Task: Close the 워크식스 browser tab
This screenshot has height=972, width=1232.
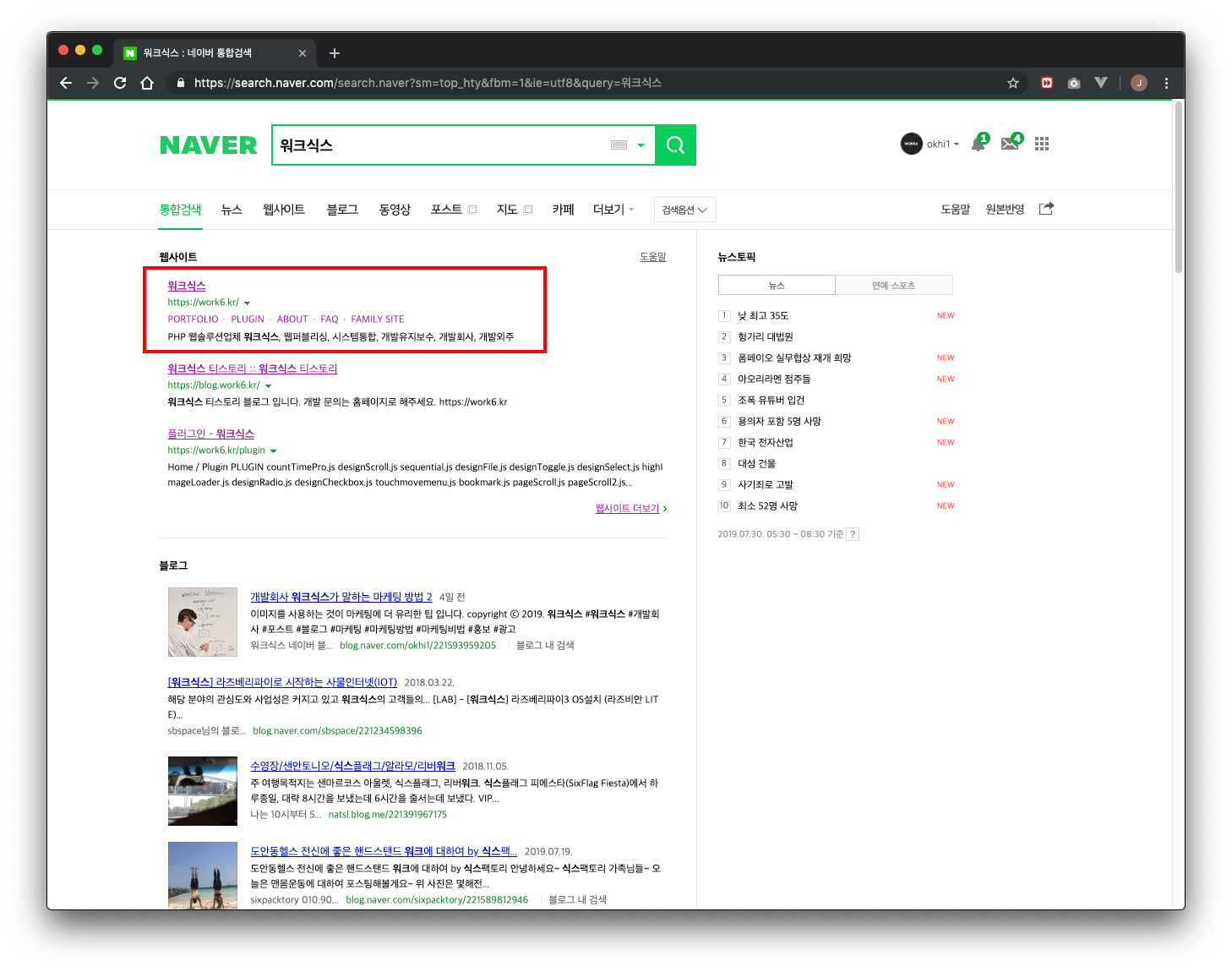Action: point(303,53)
